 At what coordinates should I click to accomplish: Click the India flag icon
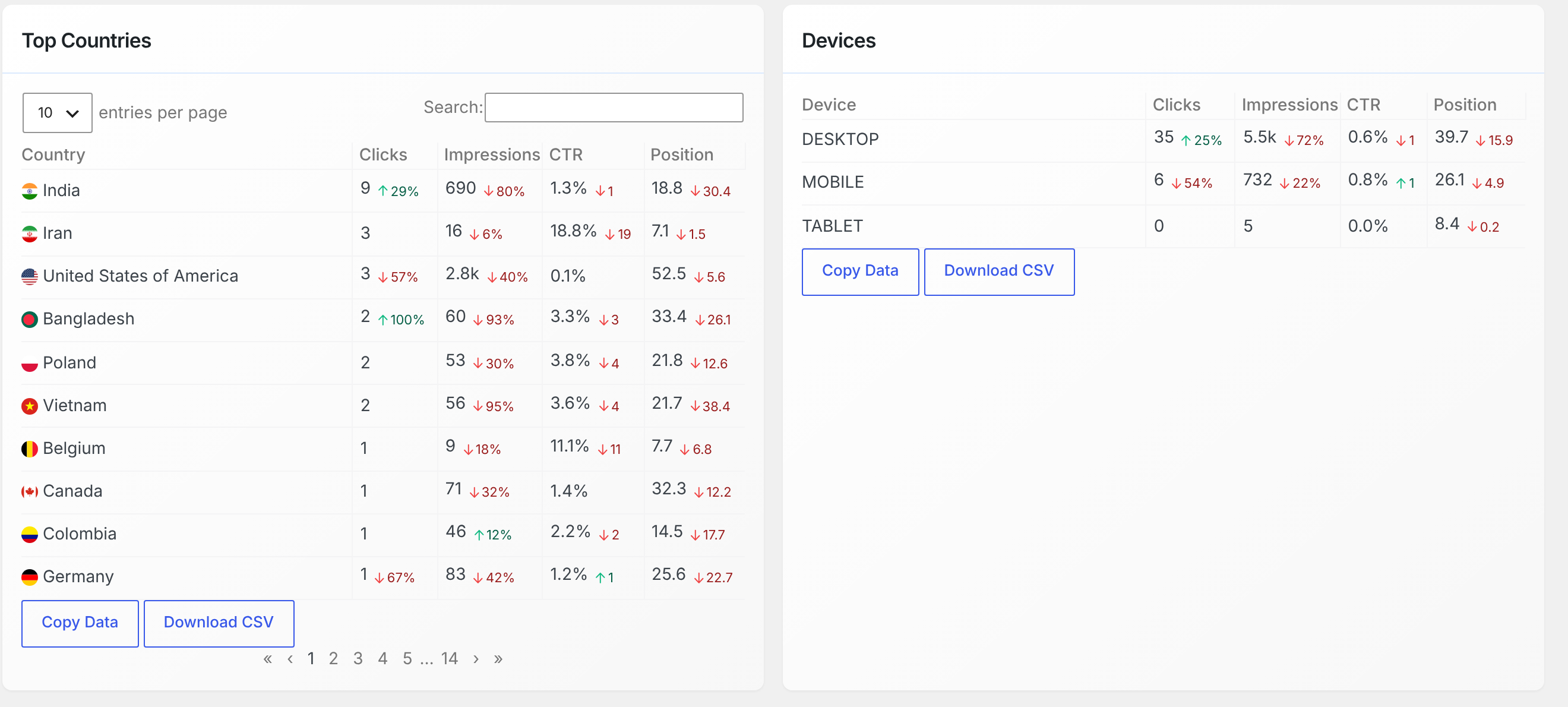click(x=29, y=191)
